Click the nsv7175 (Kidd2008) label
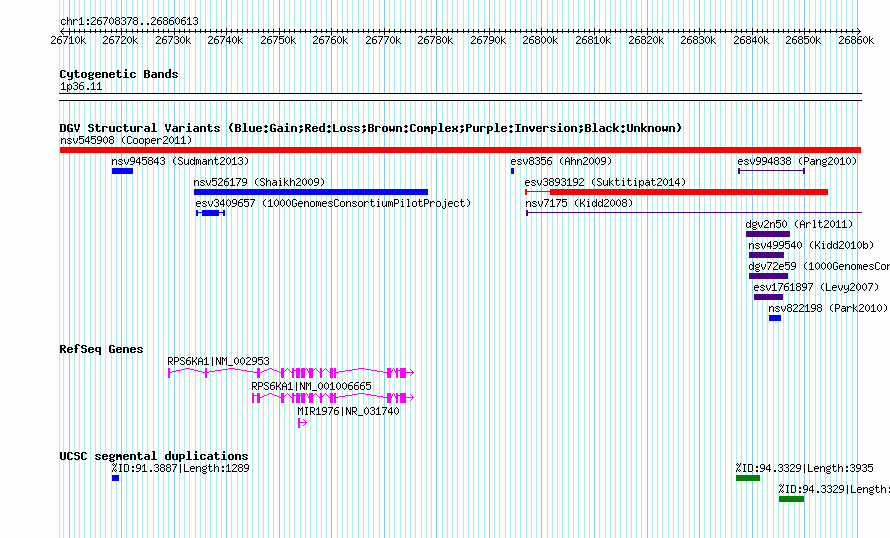The image size is (890, 538). click(579, 203)
